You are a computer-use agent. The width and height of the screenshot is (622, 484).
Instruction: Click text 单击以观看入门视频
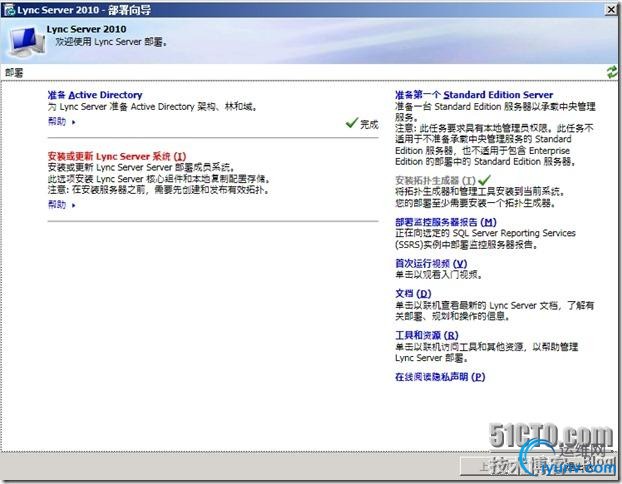click(x=438, y=275)
